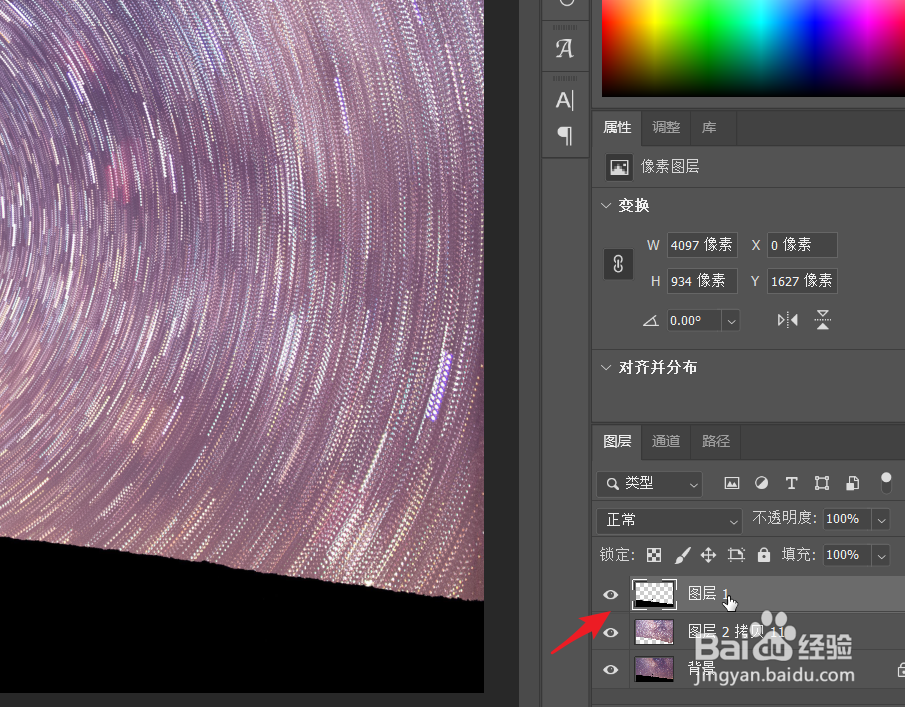Viewport: 905px width, 707px height.
Task: Filter layers by pixel layers
Action: tap(731, 483)
